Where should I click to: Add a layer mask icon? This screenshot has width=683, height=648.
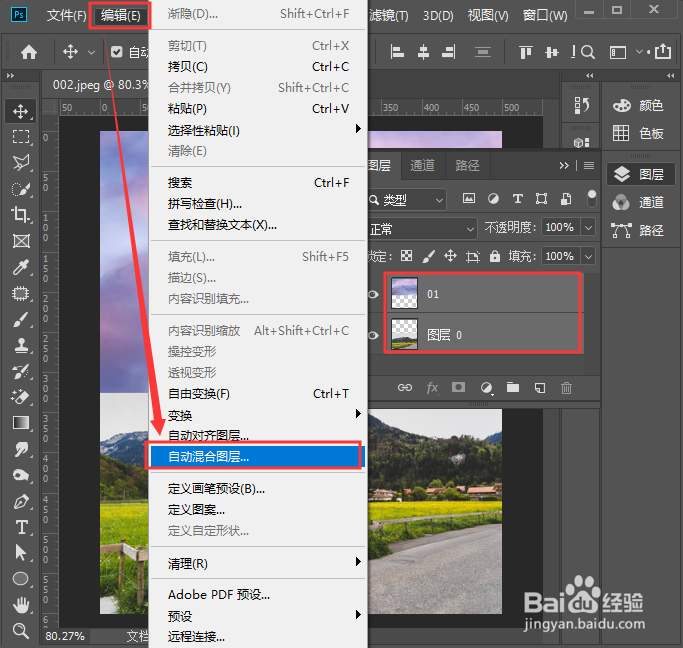coord(458,387)
